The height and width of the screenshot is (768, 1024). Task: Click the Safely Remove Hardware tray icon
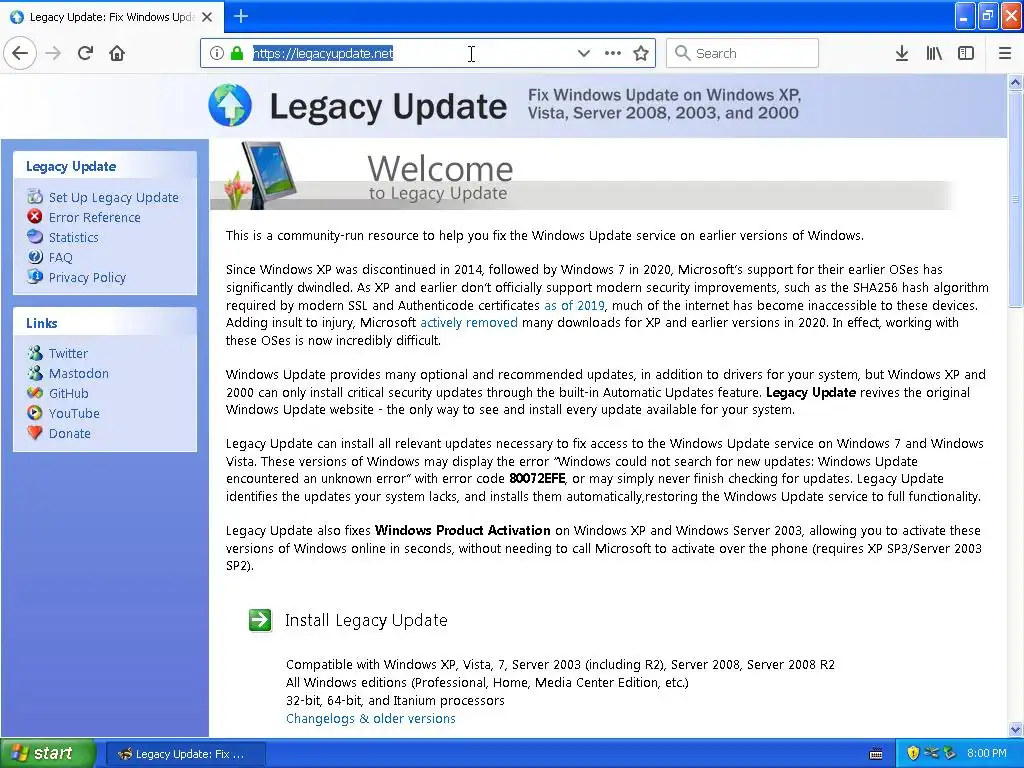950,753
